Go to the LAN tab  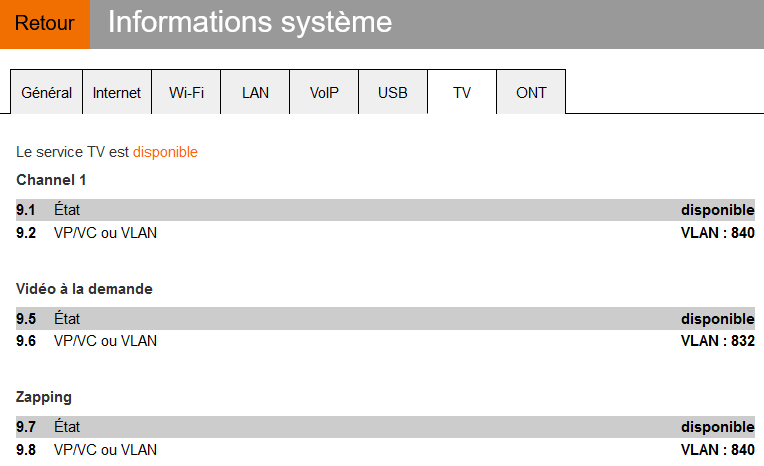255,92
